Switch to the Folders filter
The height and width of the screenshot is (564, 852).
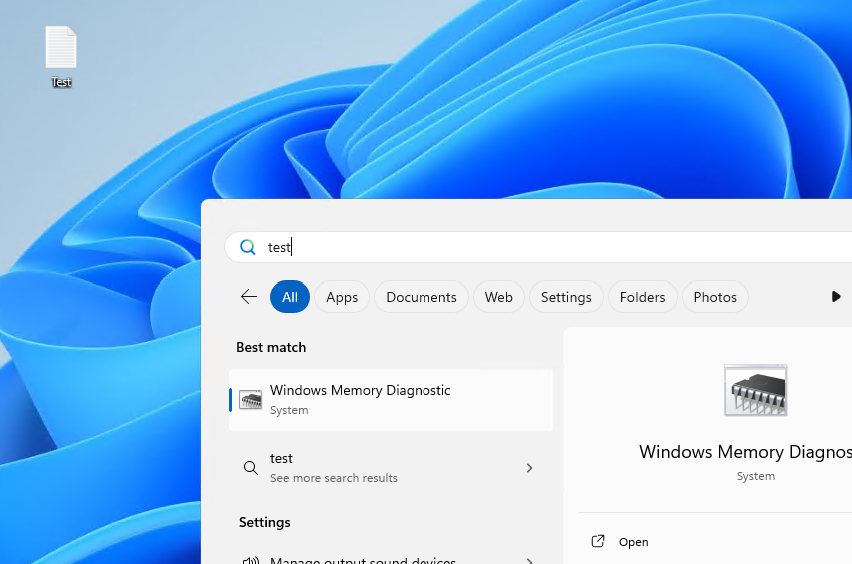642,297
